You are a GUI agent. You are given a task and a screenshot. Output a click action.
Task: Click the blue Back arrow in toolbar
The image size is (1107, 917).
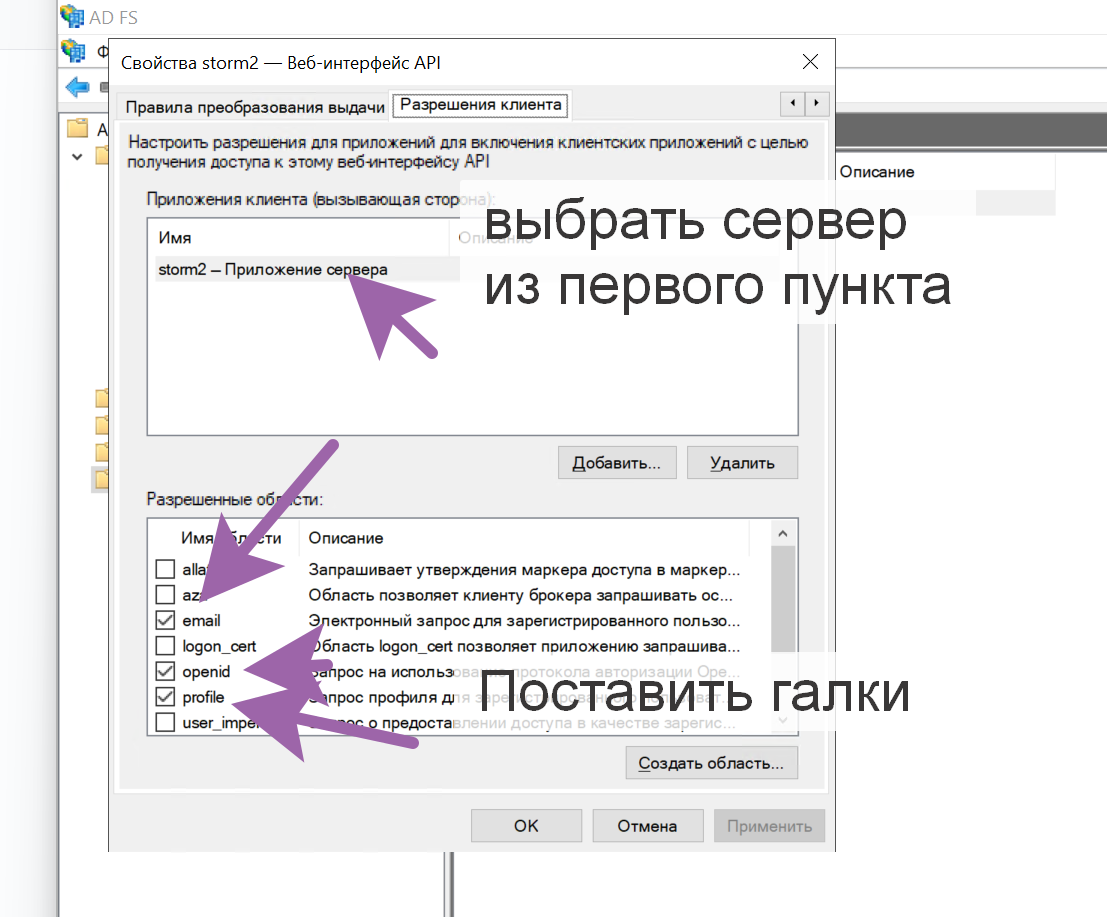[x=77, y=87]
